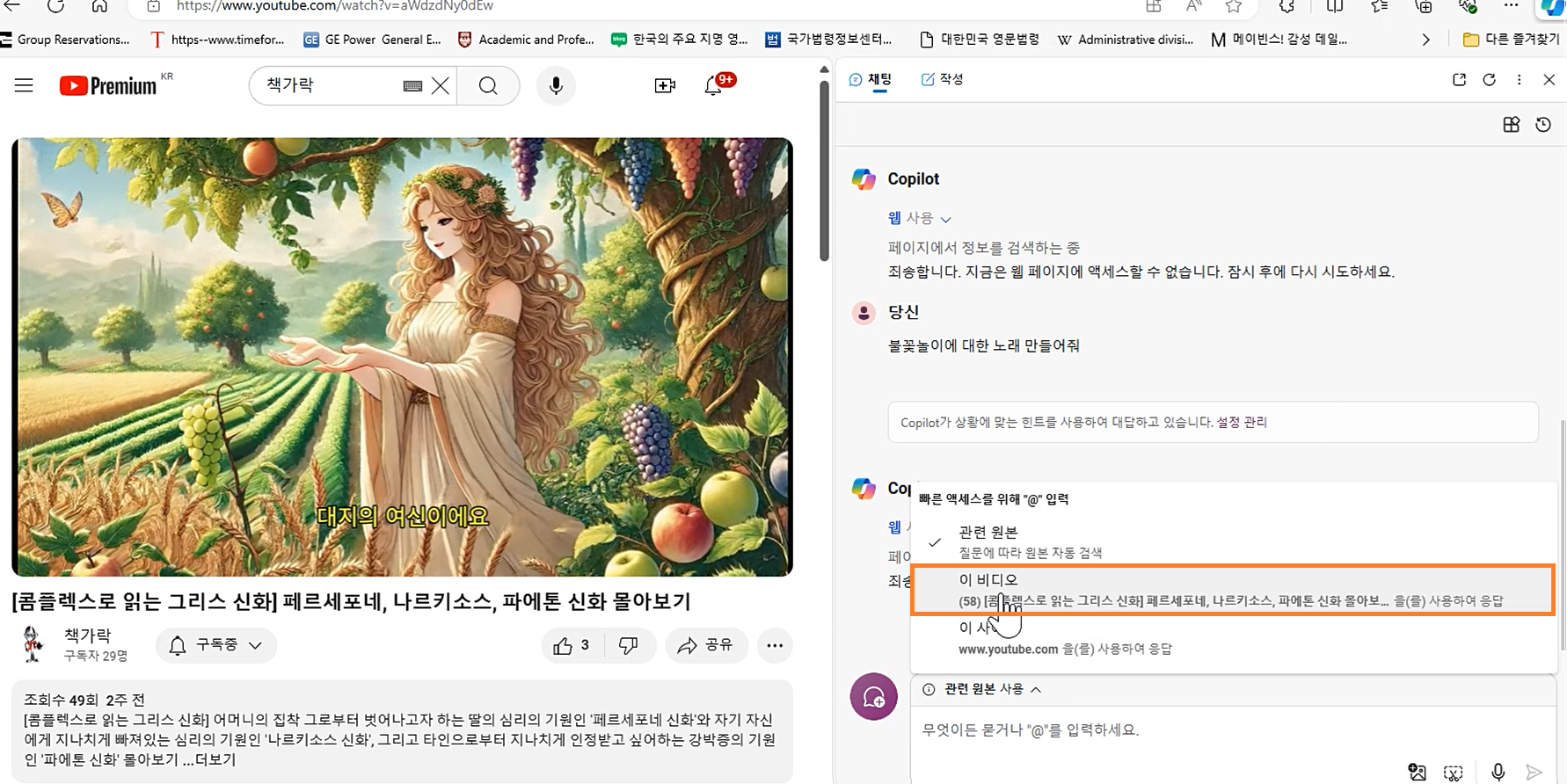This screenshot has width=1567, height=784.
Task: Expand the 웹 사용 chevron
Action: click(946, 219)
